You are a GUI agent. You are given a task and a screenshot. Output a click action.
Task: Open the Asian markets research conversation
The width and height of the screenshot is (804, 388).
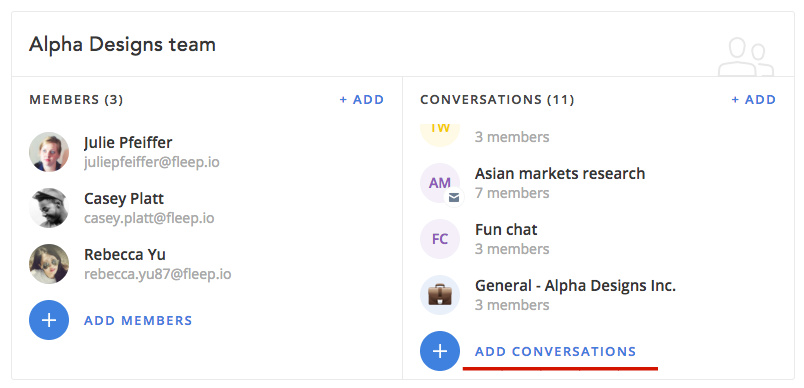560,174
